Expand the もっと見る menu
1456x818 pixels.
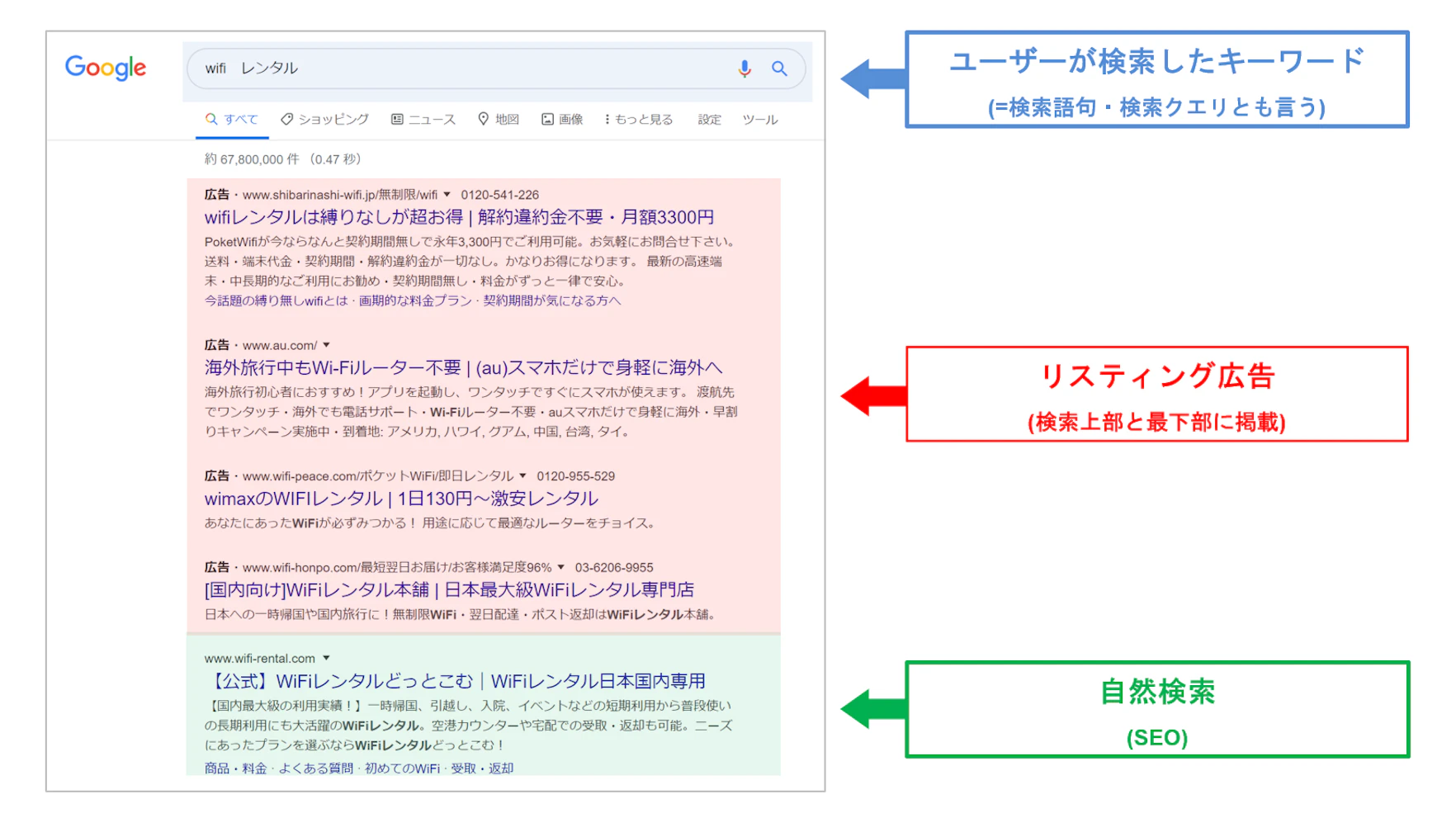tap(639, 120)
